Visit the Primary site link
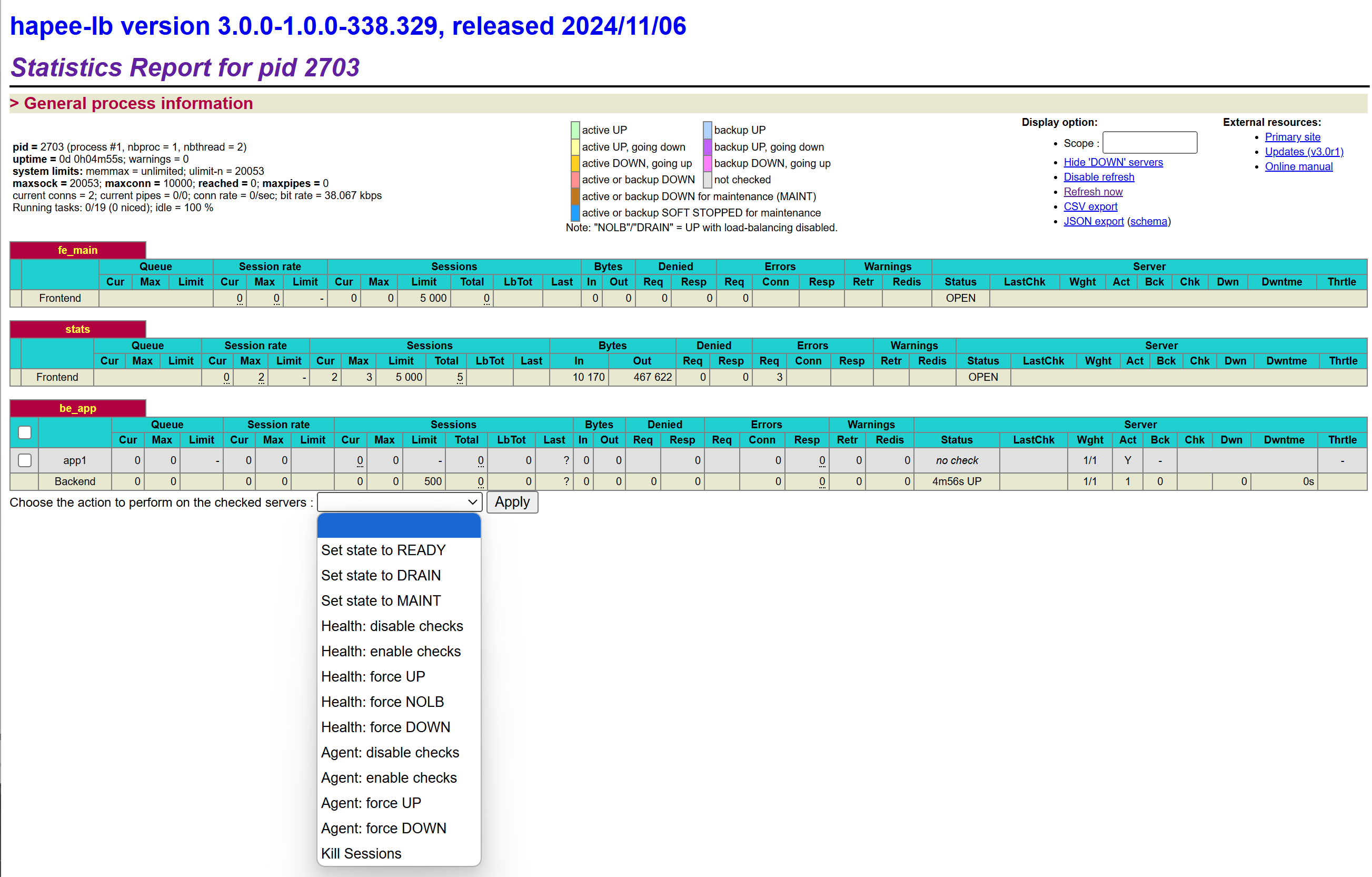1372x877 pixels. click(x=1292, y=137)
